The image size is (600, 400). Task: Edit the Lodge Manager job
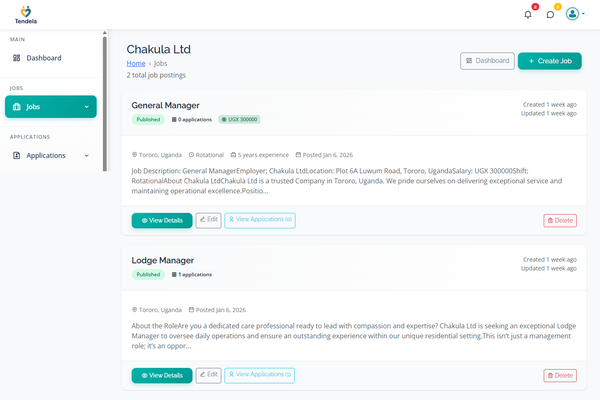(208, 375)
